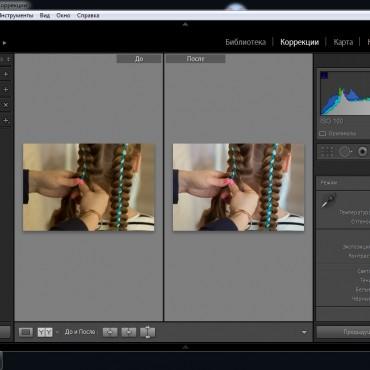Toggle the bottom filmstrip panel arrow
This screenshot has height=370, width=370.
185,347
